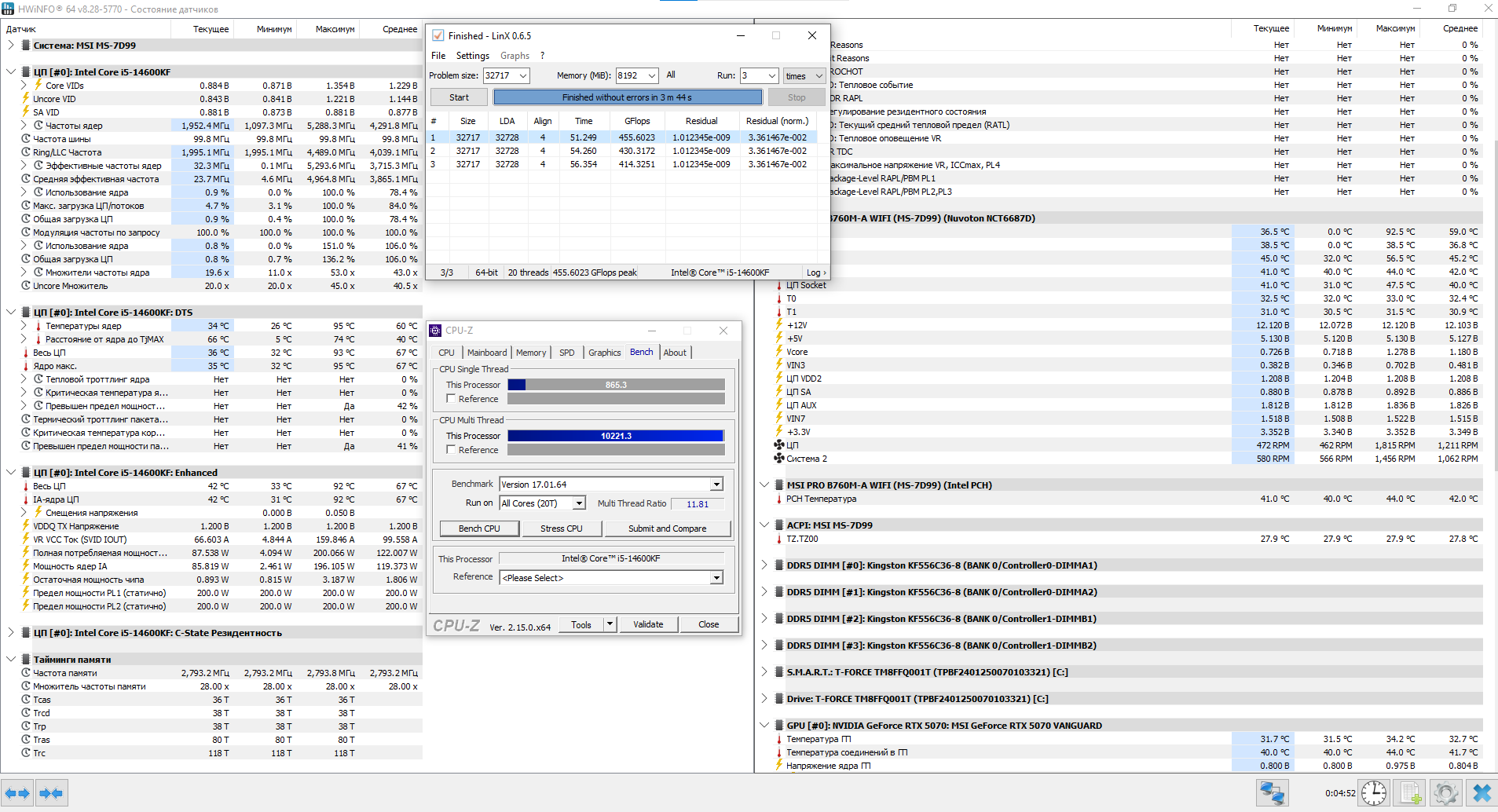Click lightning icon next to Vcore
Viewport: 1498px width, 812px height.
point(779,352)
